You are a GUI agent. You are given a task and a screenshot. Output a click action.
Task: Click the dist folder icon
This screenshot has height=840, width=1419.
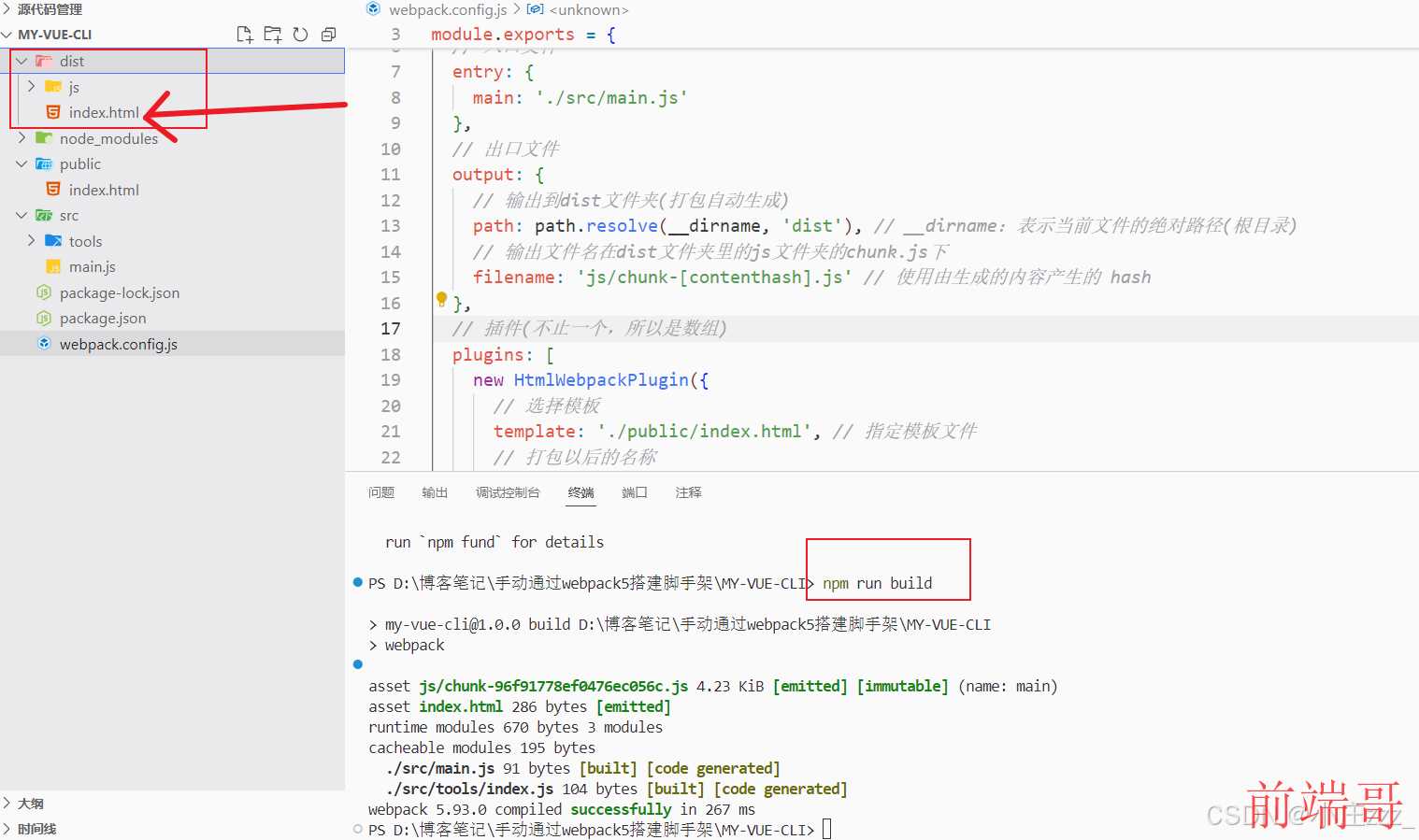[44, 61]
